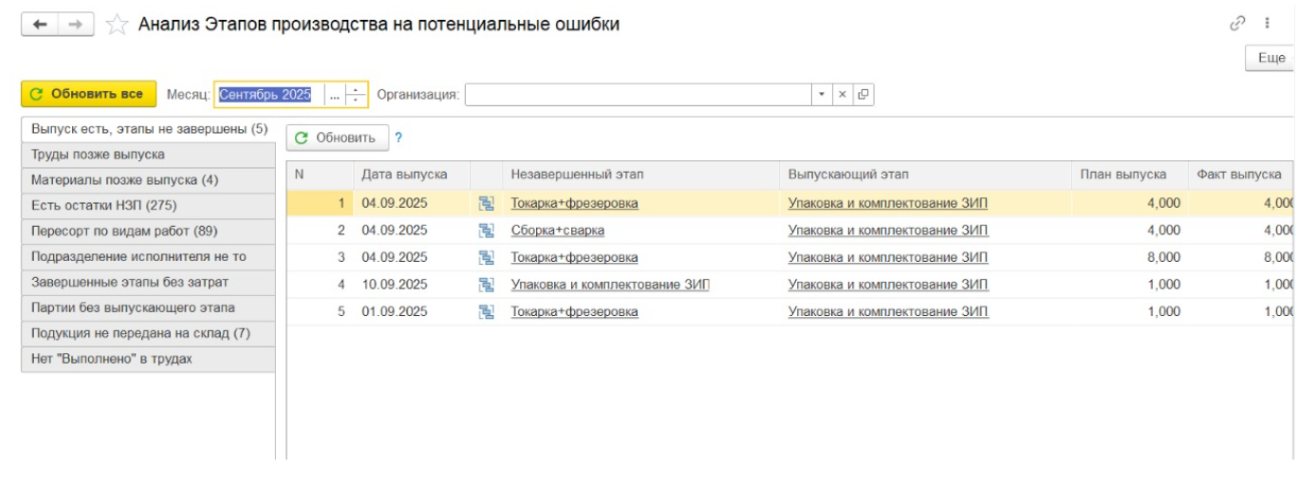Open Токарка+фрезеровка link in row 5
This screenshot has width=1308, height=484.
(574, 311)
